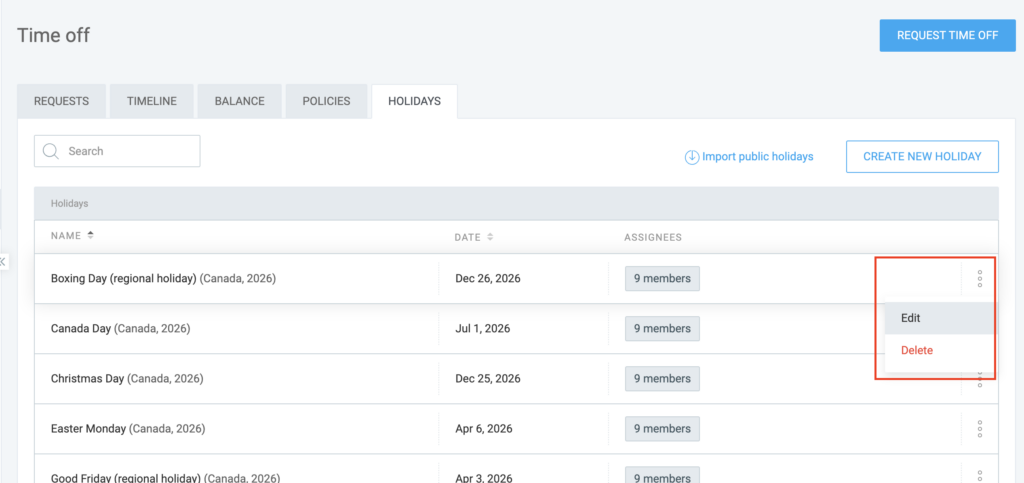The image size is (1024, 483).
Task: Click the Assignees column header
Action: (653, 238)
